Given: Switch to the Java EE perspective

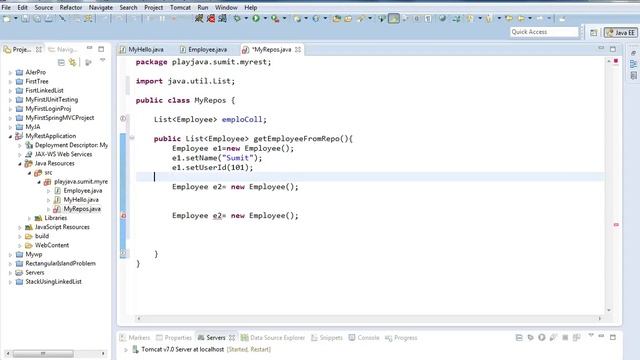Looking at the screenshot, I should [x=620, y=33].
